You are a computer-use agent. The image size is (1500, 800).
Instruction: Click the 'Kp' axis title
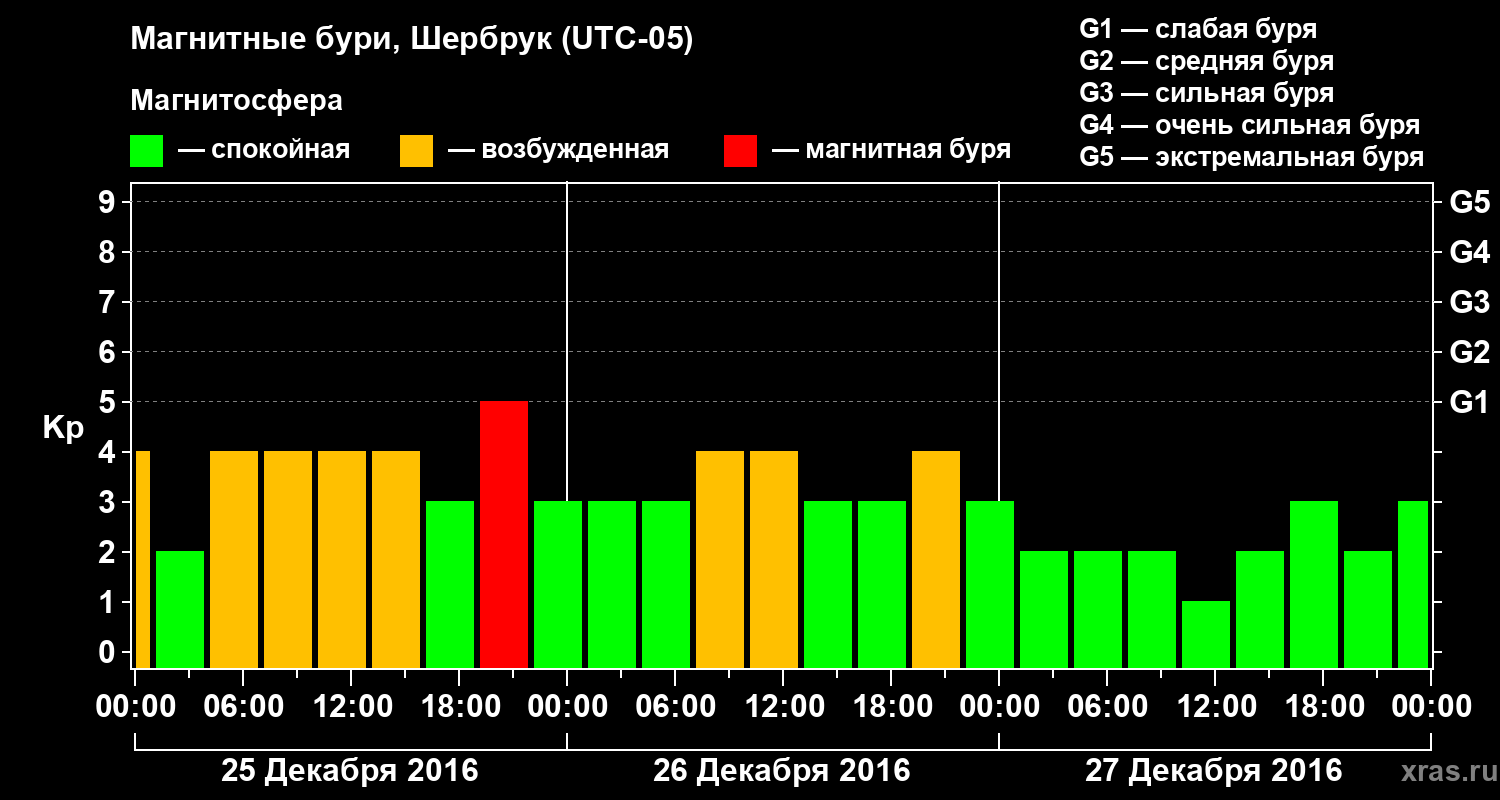click(x=63, y=428)
